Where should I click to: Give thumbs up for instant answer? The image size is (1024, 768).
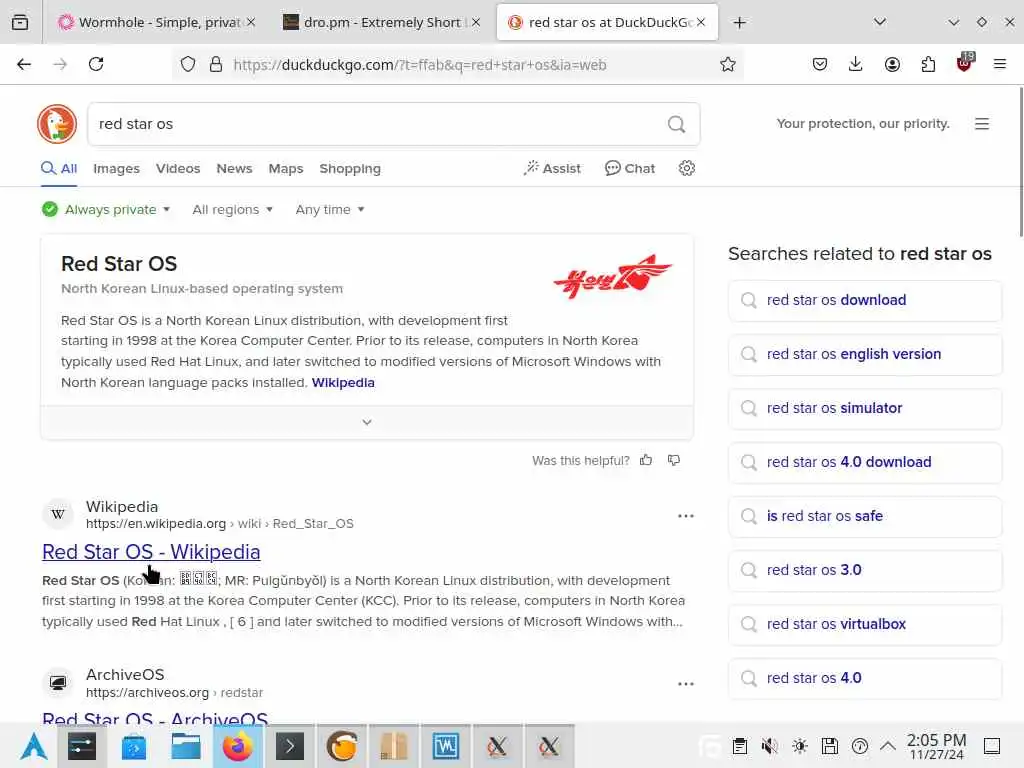646,460
